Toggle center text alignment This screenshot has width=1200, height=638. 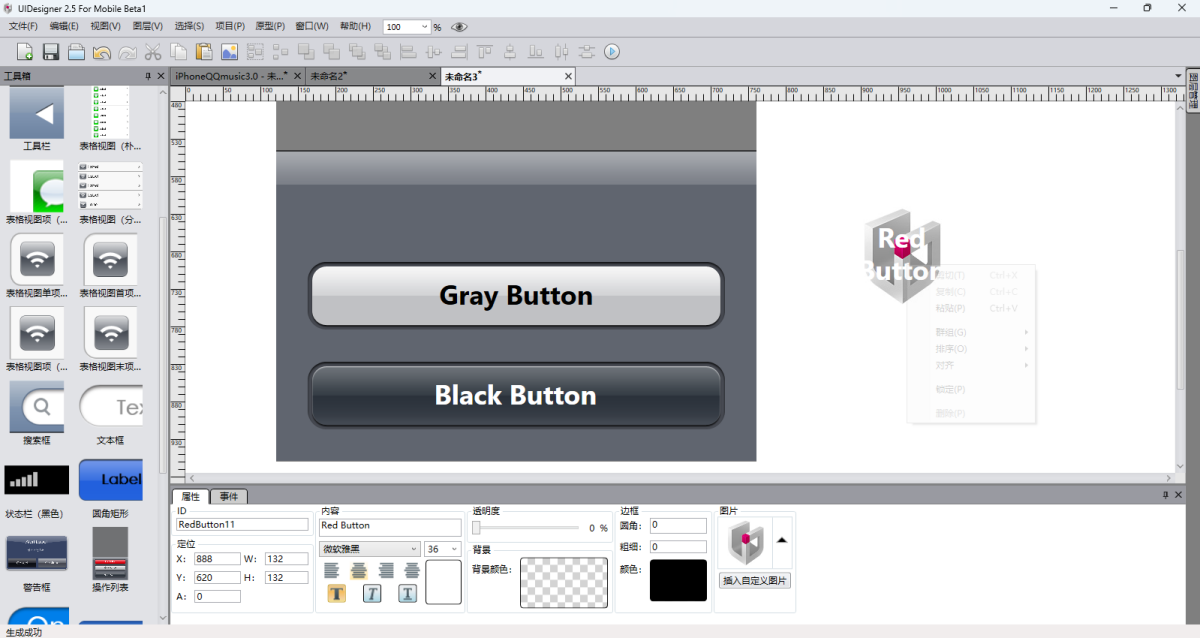point(359,570)
